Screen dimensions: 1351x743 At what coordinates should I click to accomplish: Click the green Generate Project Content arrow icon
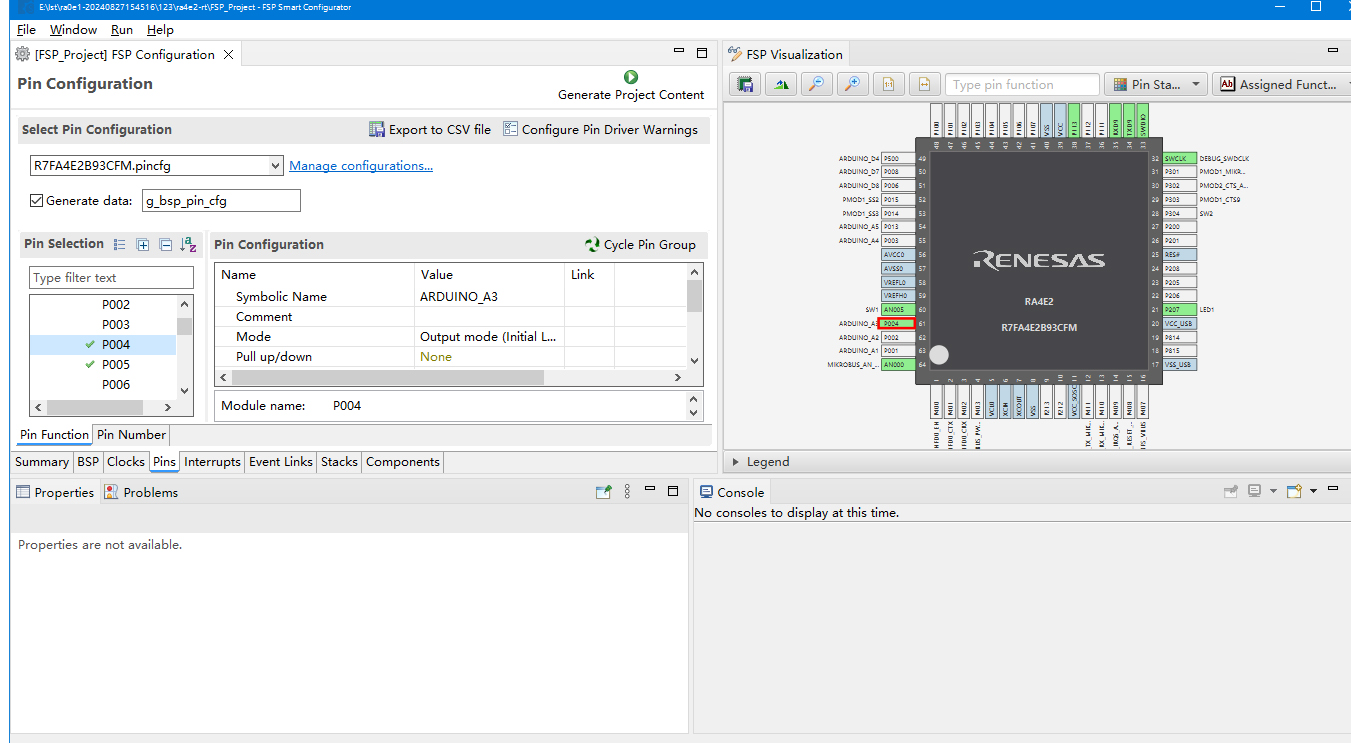[x=631, y=77]
